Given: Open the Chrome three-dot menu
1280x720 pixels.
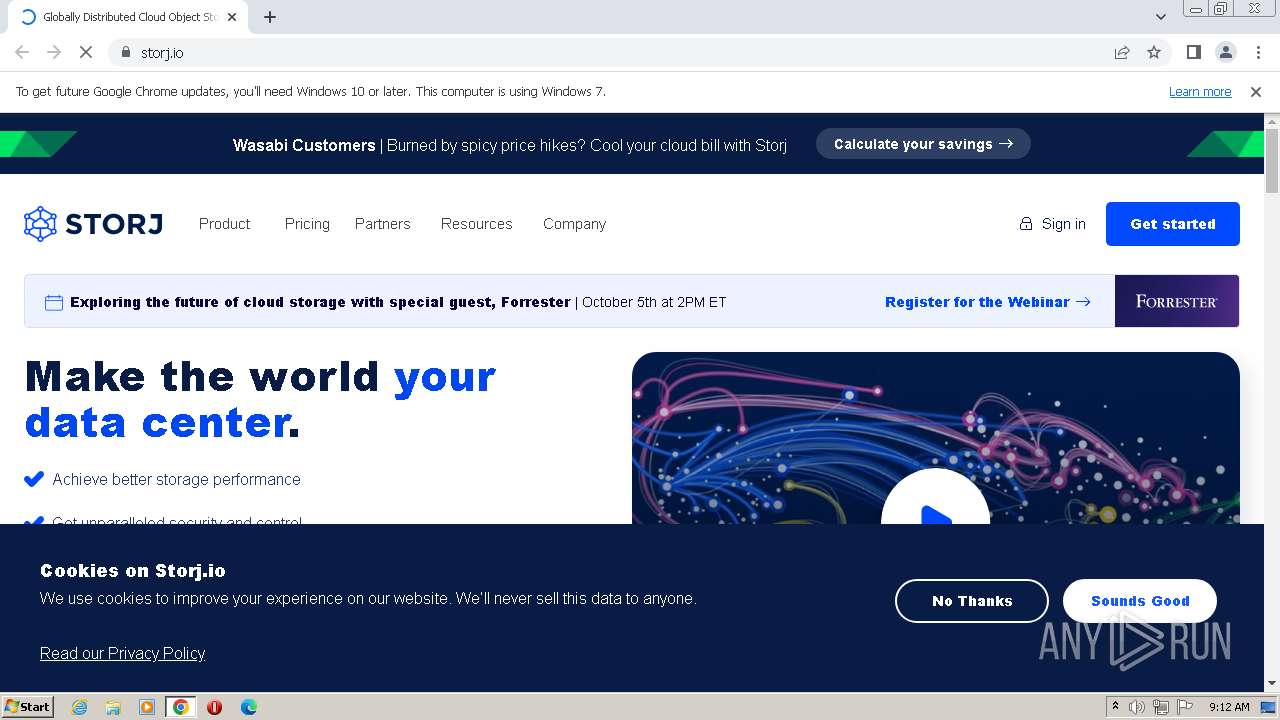Looking at the screenshot, I should 1258,52.
